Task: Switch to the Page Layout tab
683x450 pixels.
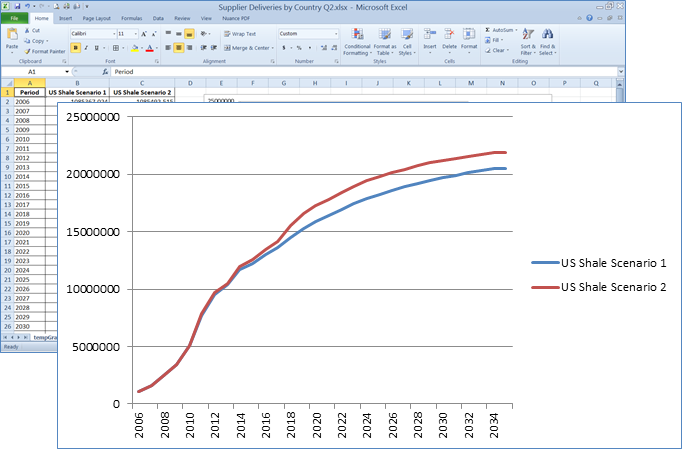Action: point(96,18)
